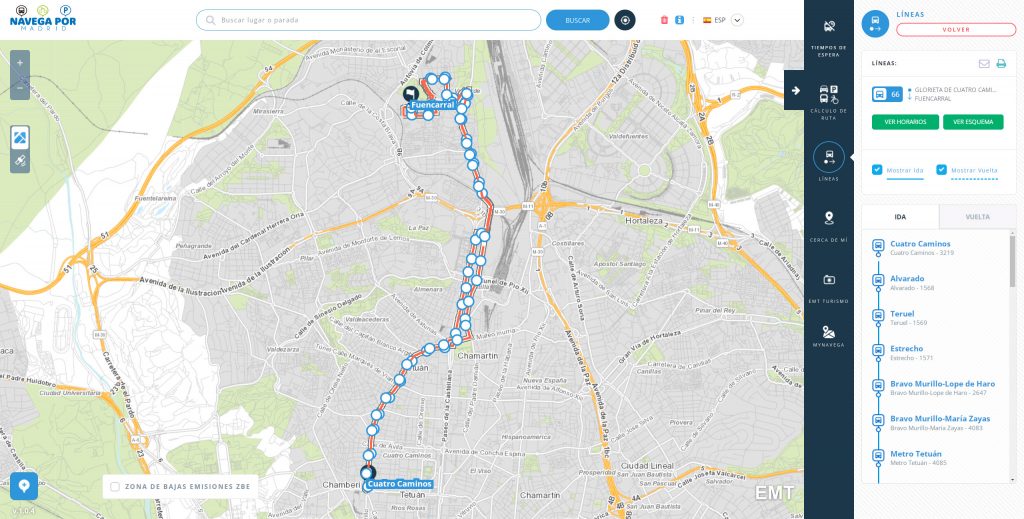
Task: Uncheck the Mostrar Ida checkbox
Action: pos(877,170)
